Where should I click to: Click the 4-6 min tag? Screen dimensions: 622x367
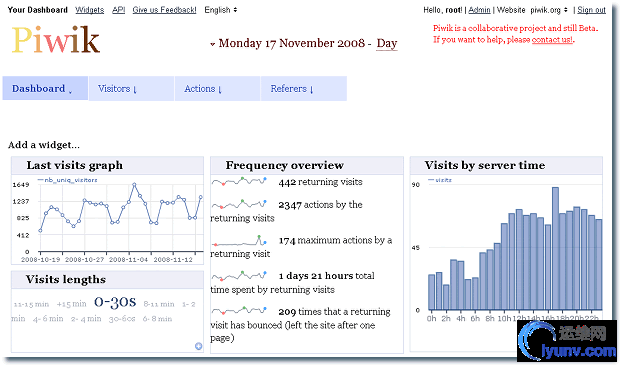(x=48, y=319)
